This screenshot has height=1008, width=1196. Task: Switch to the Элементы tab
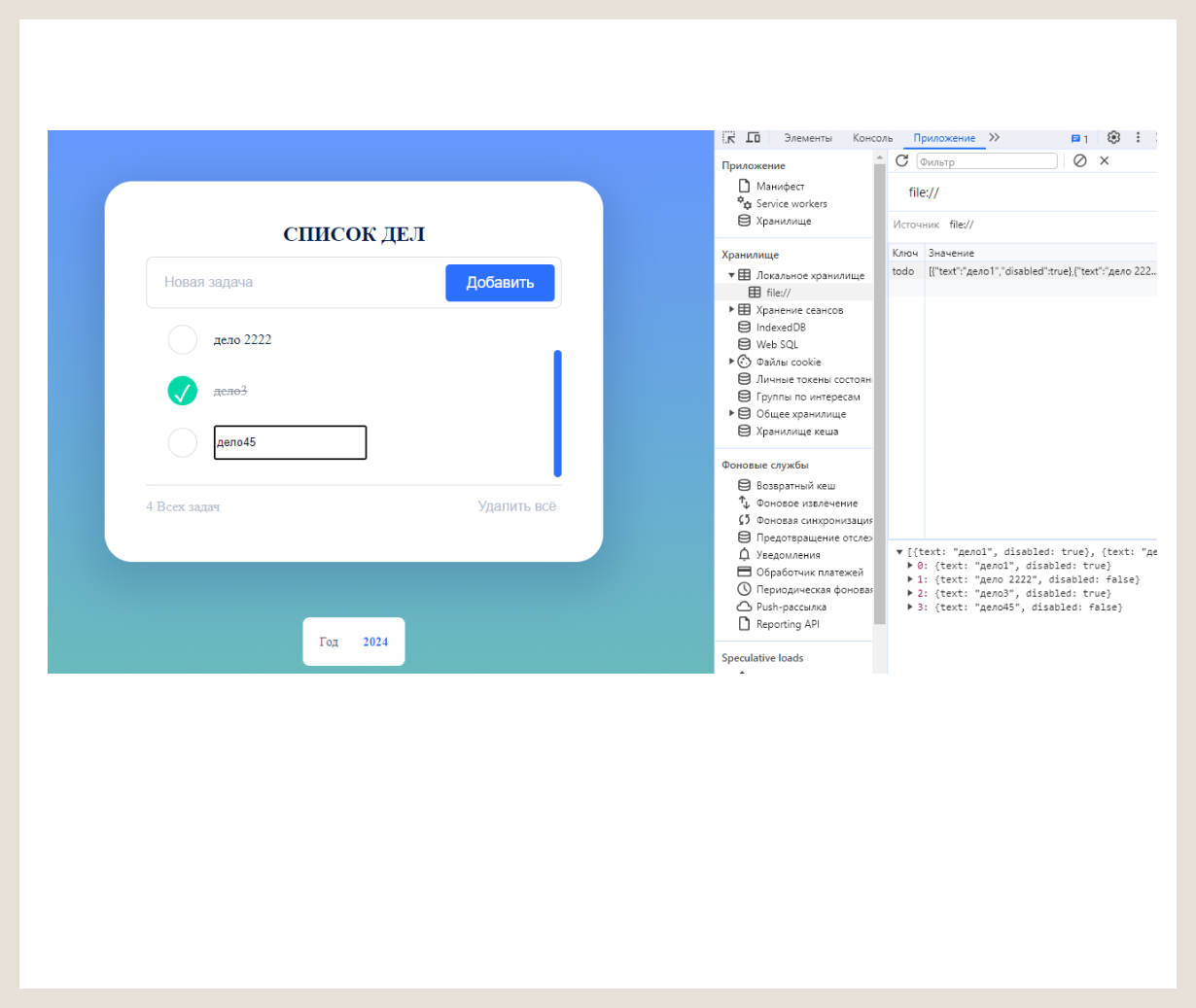click(x=808, y=138)
